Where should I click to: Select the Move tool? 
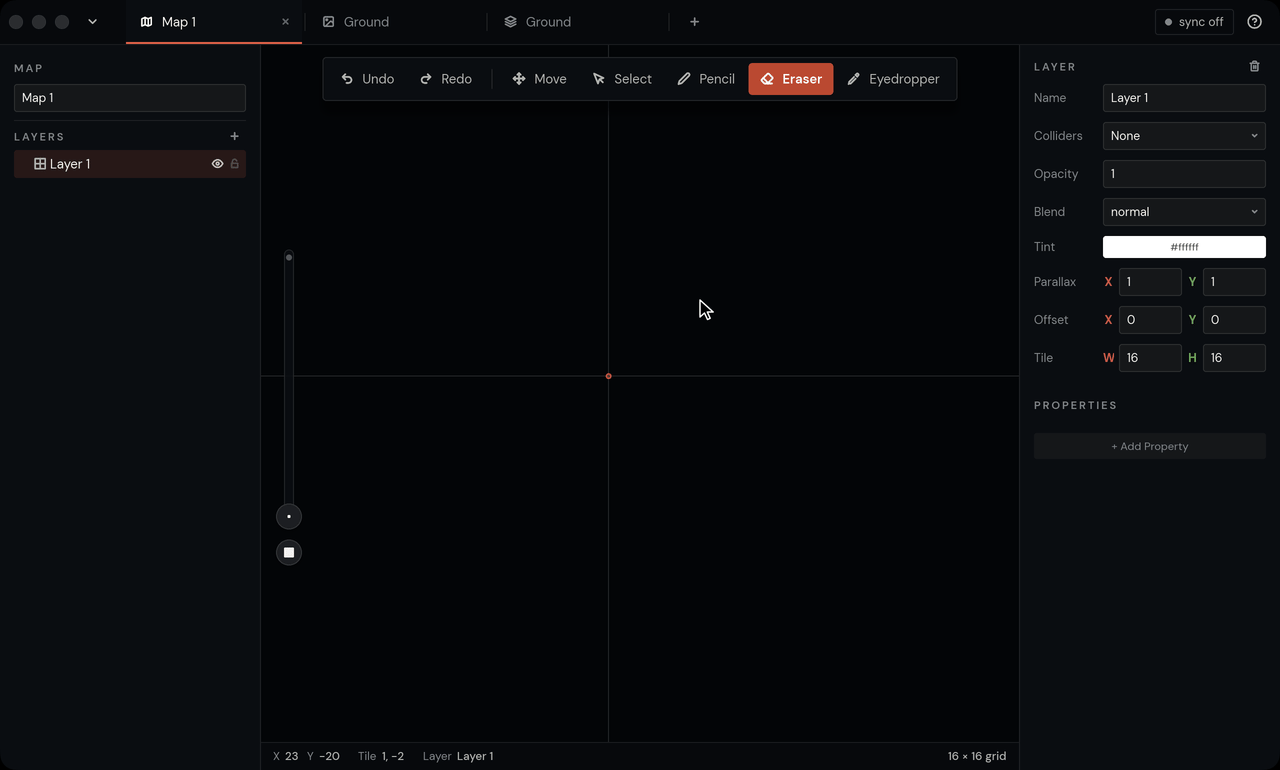(x=539, y=79)
